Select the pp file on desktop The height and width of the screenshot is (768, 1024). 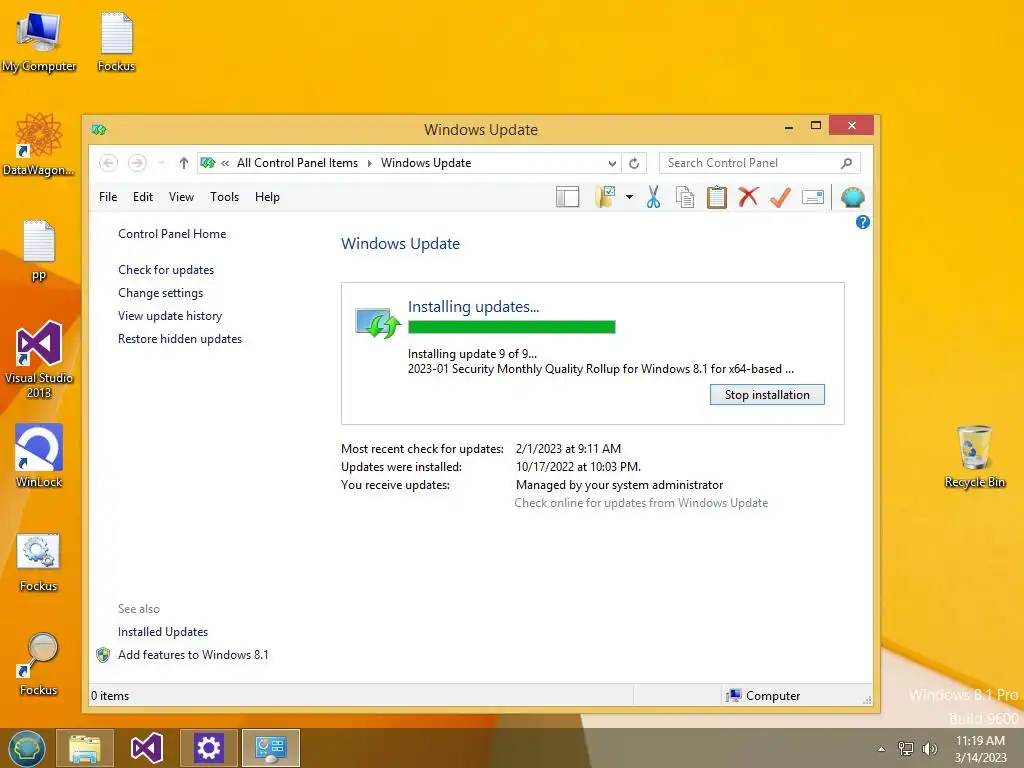tap(39, 250)
